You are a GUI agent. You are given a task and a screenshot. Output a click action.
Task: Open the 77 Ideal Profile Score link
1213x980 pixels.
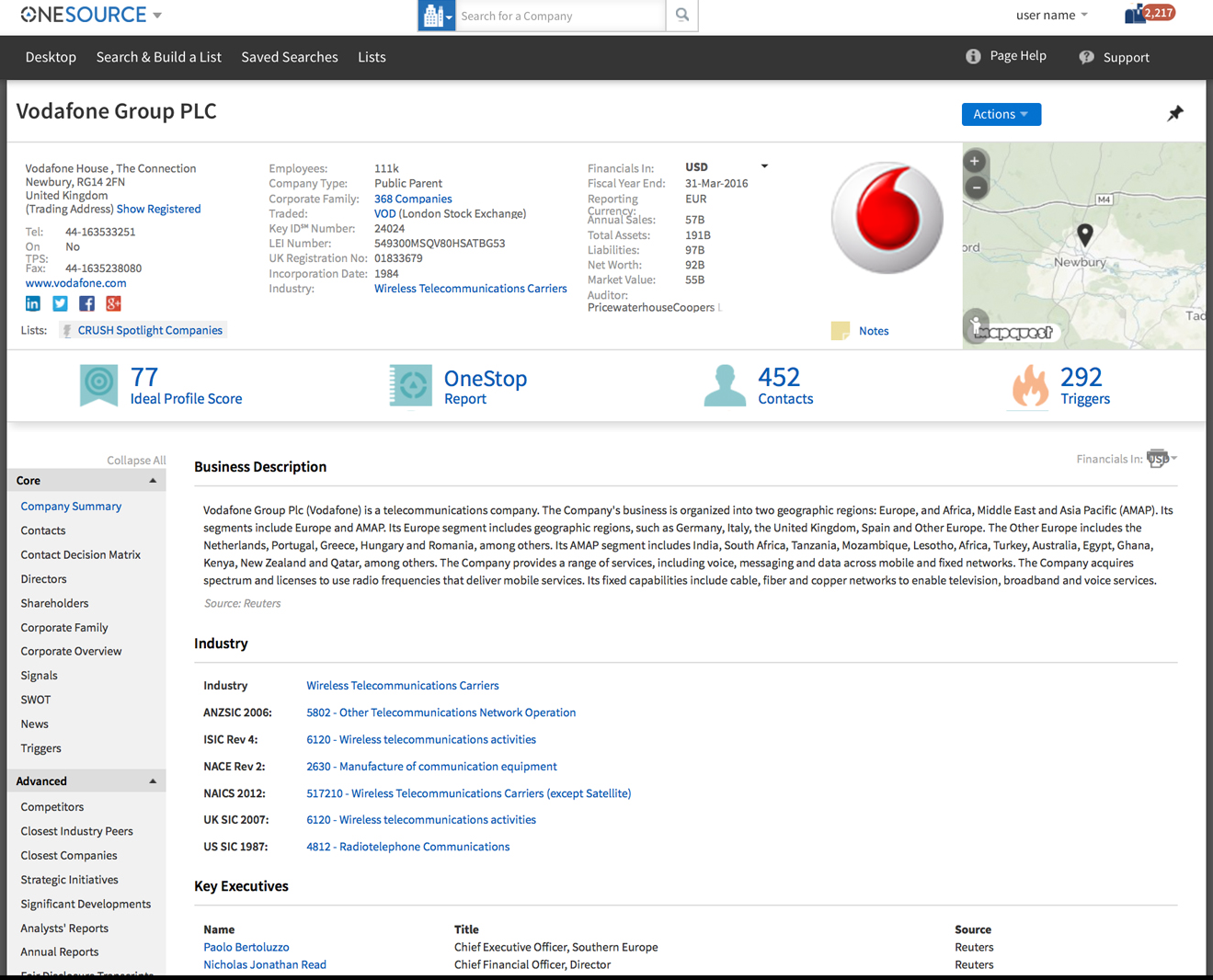tap(186, 386)
